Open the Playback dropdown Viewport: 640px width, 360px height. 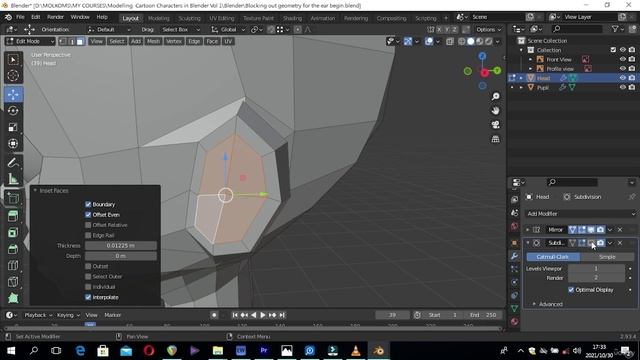tap(38, 315)
